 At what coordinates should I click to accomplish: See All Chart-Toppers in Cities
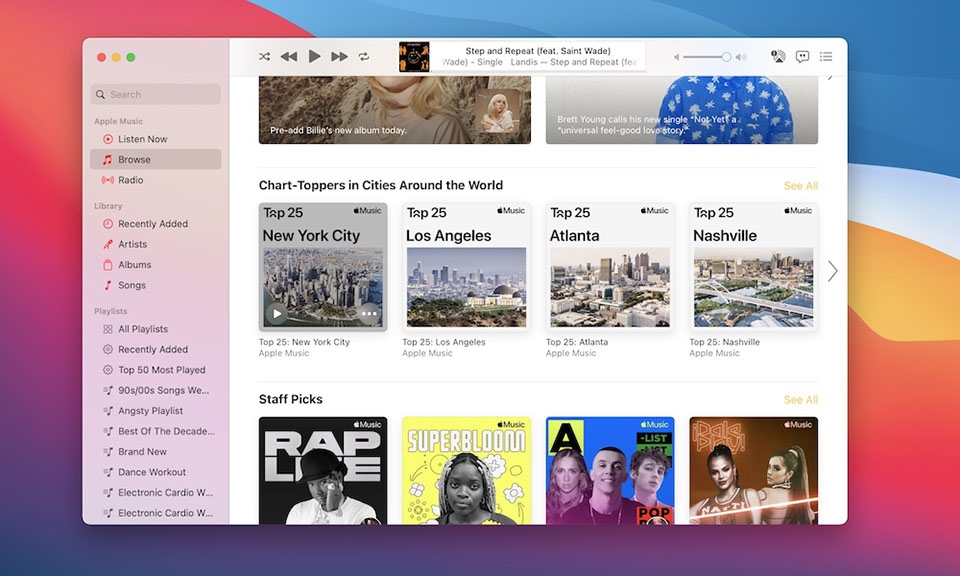click(x=801, y=185)
